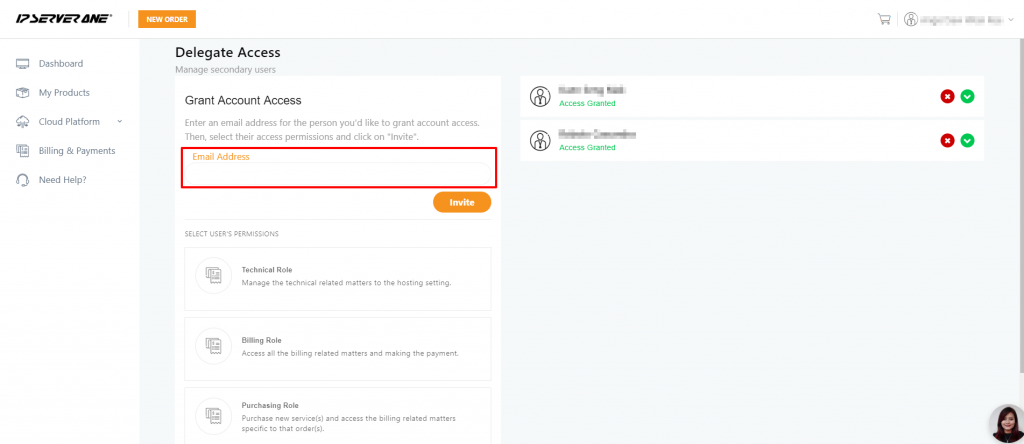Select the Billing Role permission card
Viewport: 1024px width, 444px height.
[x=338, y=349]
